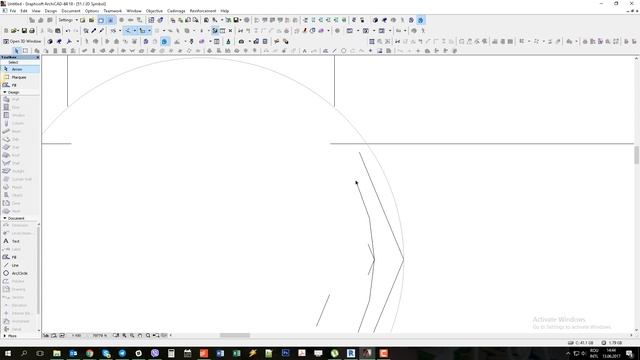Image resolution: width=640 pixels, height=360 pixels.
Task: Select the Section tool in Toolbox
Action: (19, 297)
